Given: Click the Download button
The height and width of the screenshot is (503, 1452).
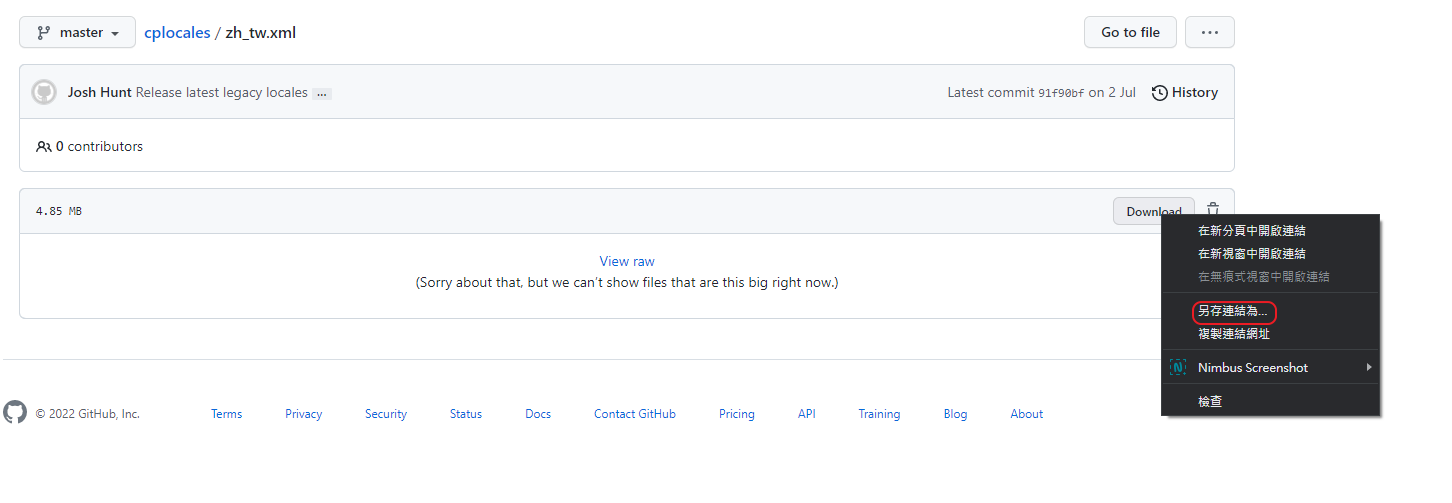Looking at the screenshot, I should pyautogui.click(x=1154, y=211).
